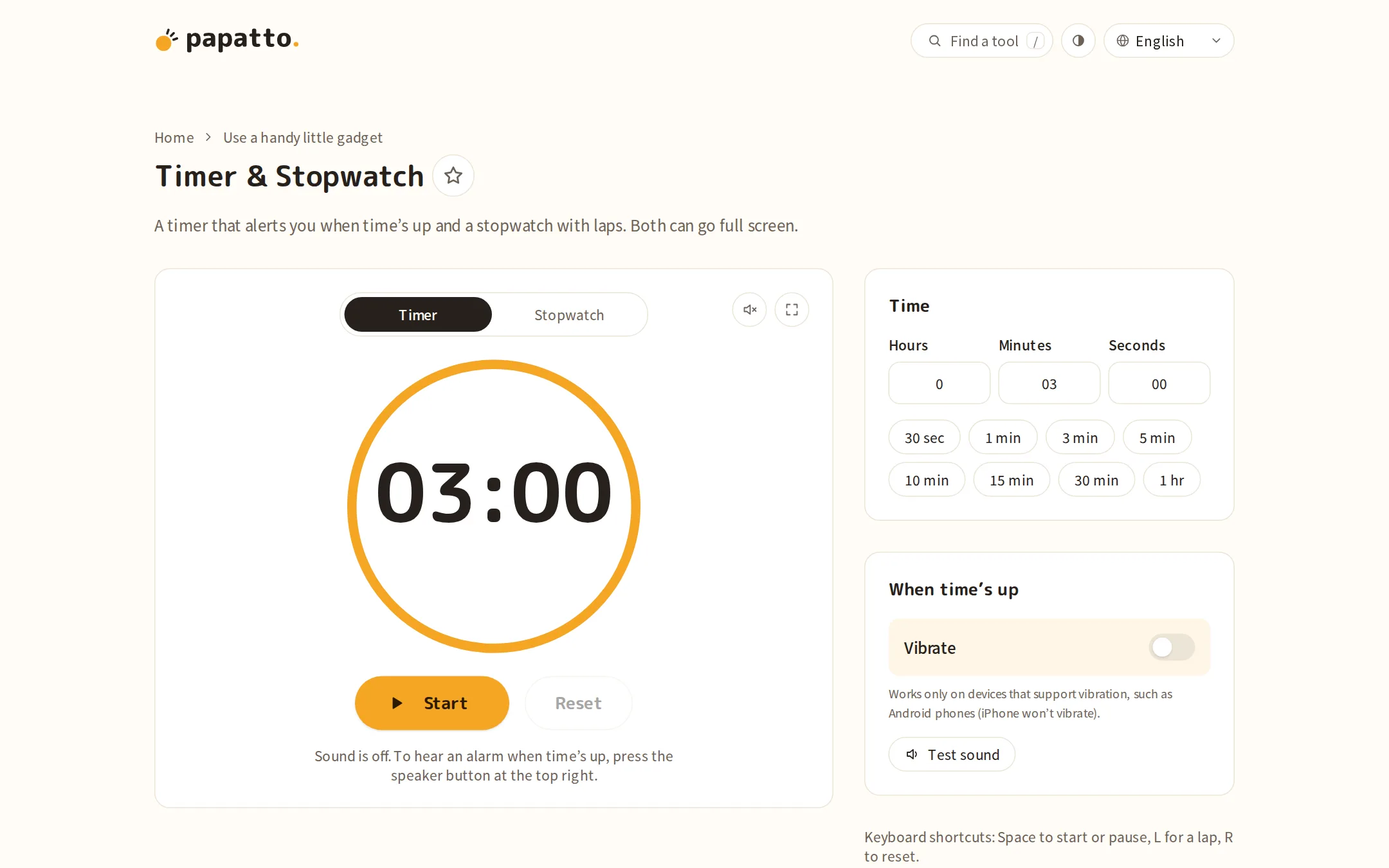Enable the Vibrate switch

(x=1172, y=647)
